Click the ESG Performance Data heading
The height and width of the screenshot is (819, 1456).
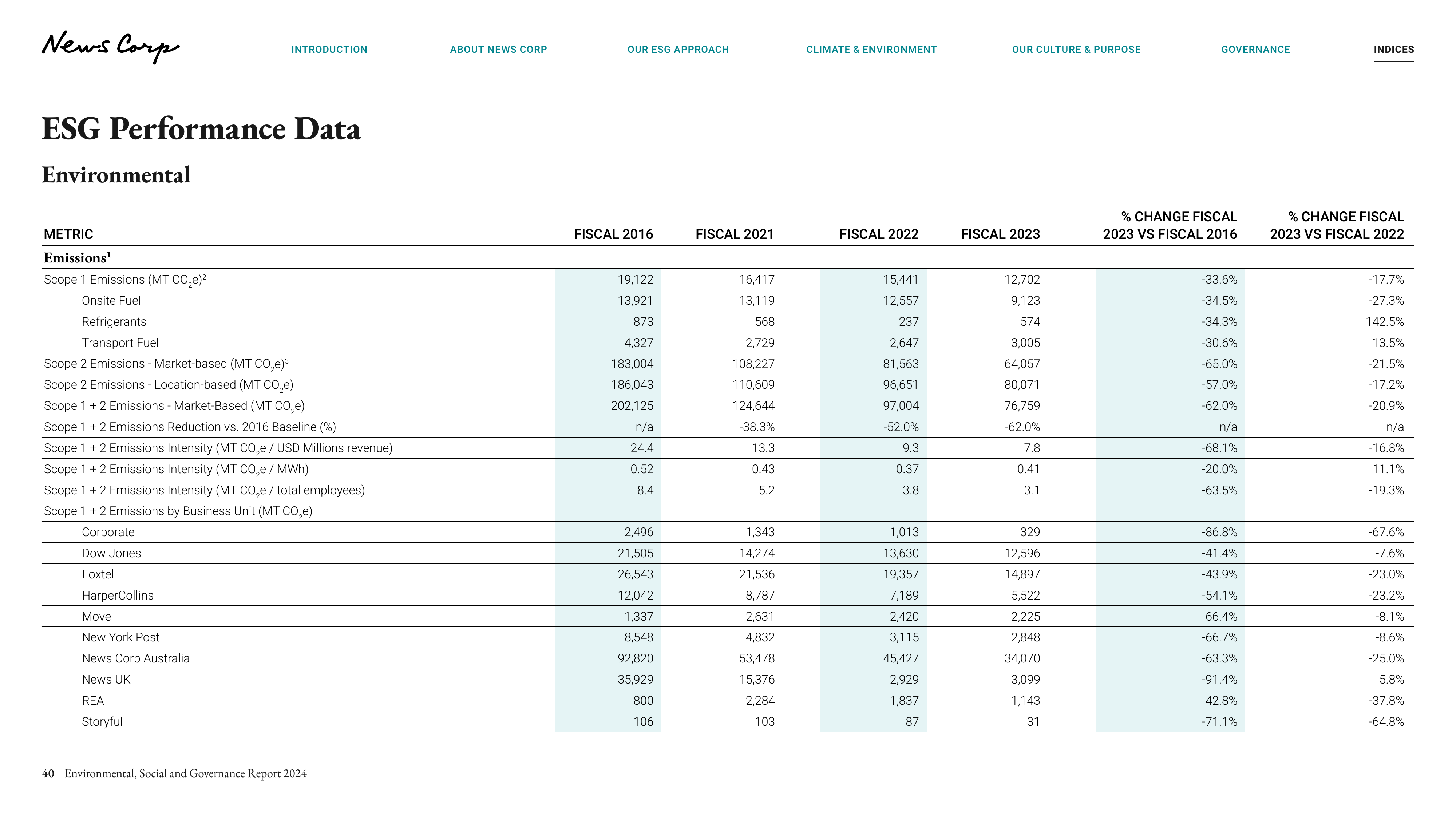pyautogui.click(x=201, y=129)
